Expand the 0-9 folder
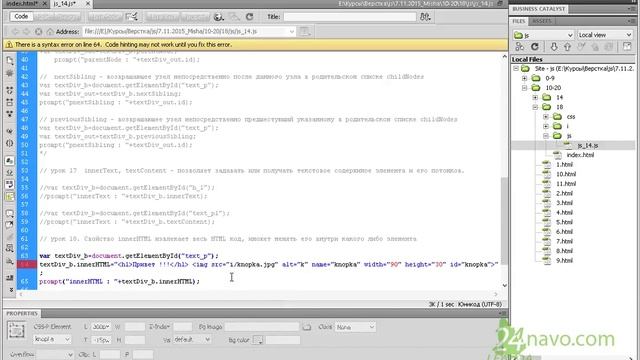 524,78
